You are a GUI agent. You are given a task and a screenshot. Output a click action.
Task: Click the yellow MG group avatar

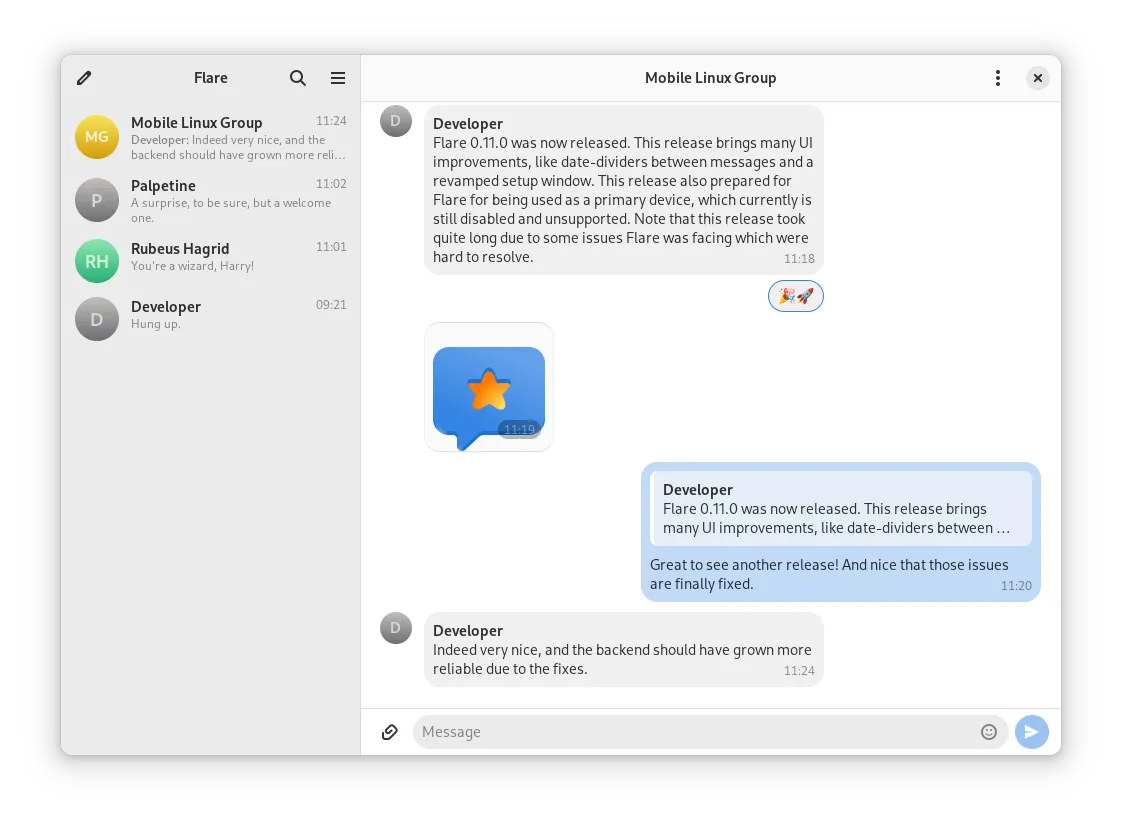(97, 137)
